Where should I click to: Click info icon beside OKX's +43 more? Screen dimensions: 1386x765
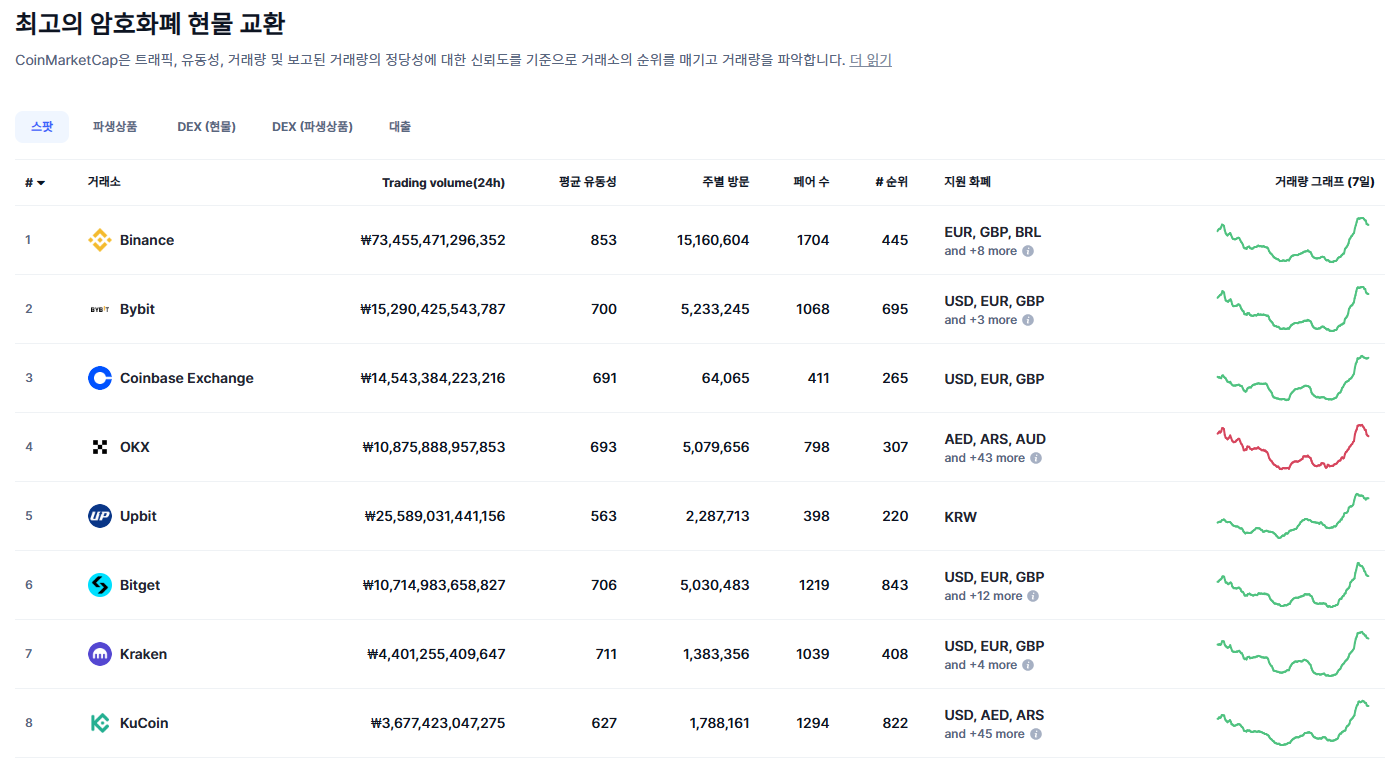[x=1036, y=458]
